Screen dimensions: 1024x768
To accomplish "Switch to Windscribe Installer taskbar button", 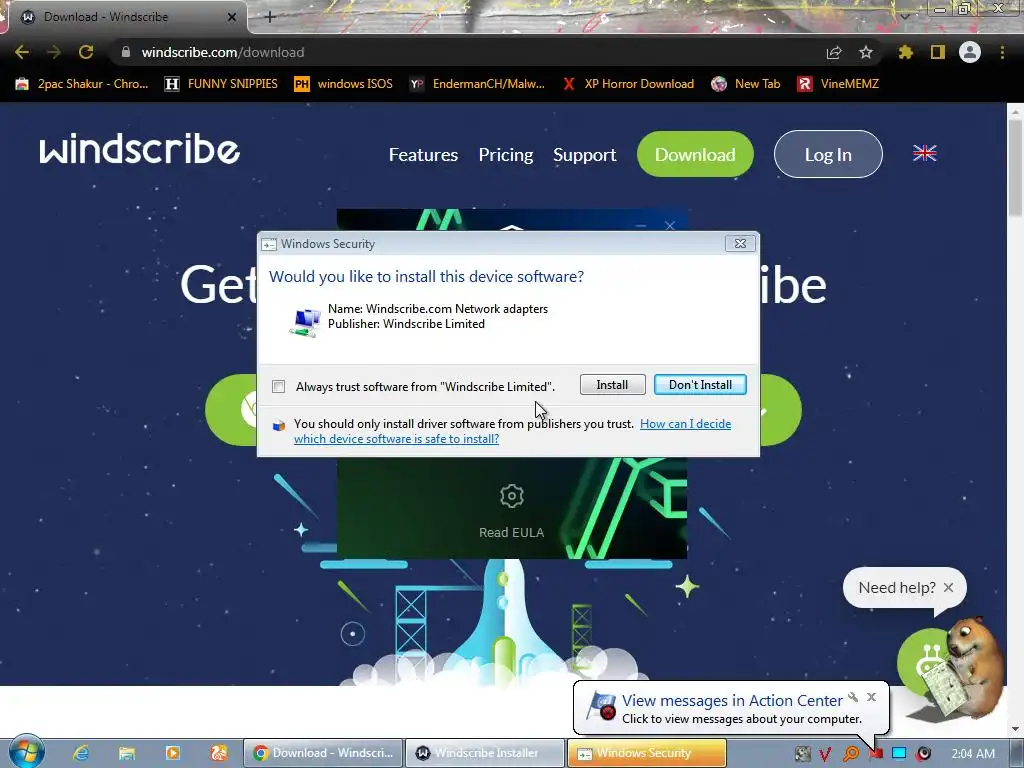I will point(485,753).
